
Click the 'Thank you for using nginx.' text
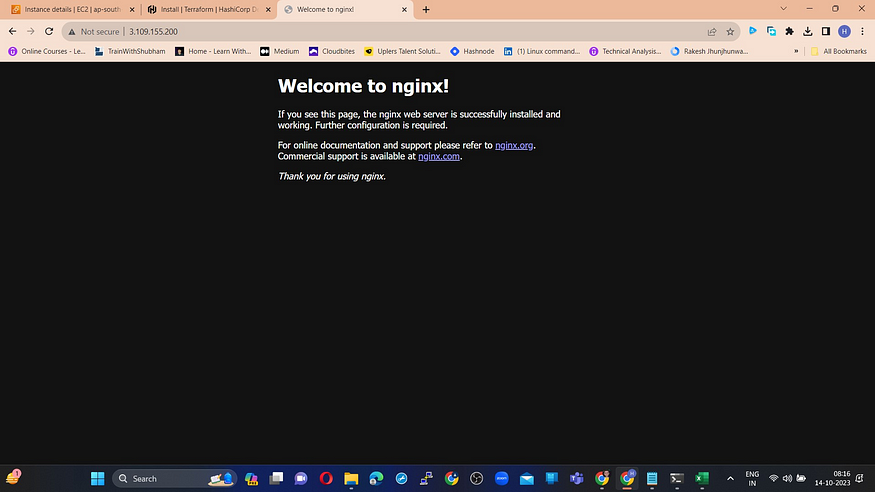coord(331,176)
